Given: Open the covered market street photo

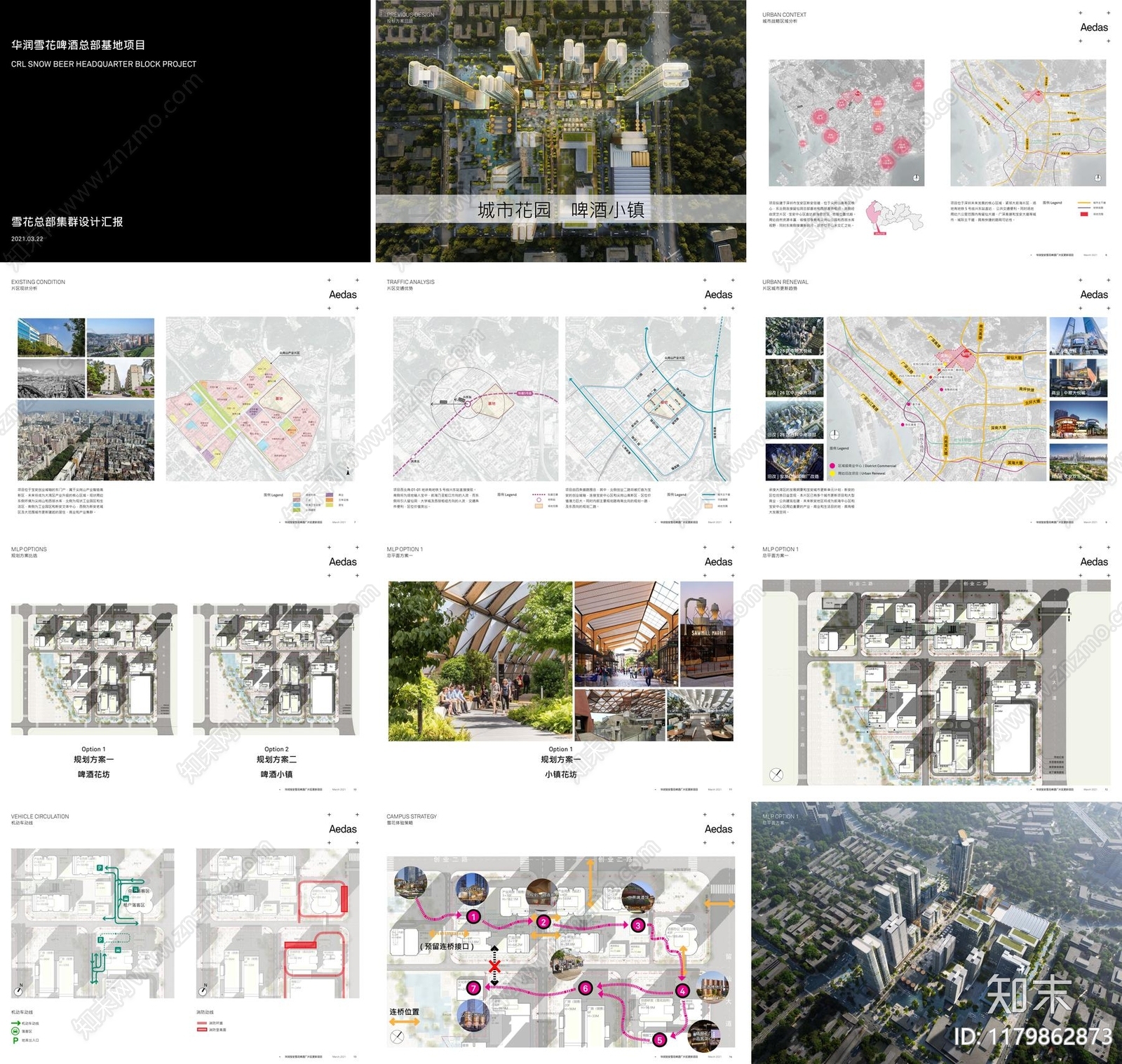Looking at the screenshot, I should [x=627, y=634].
